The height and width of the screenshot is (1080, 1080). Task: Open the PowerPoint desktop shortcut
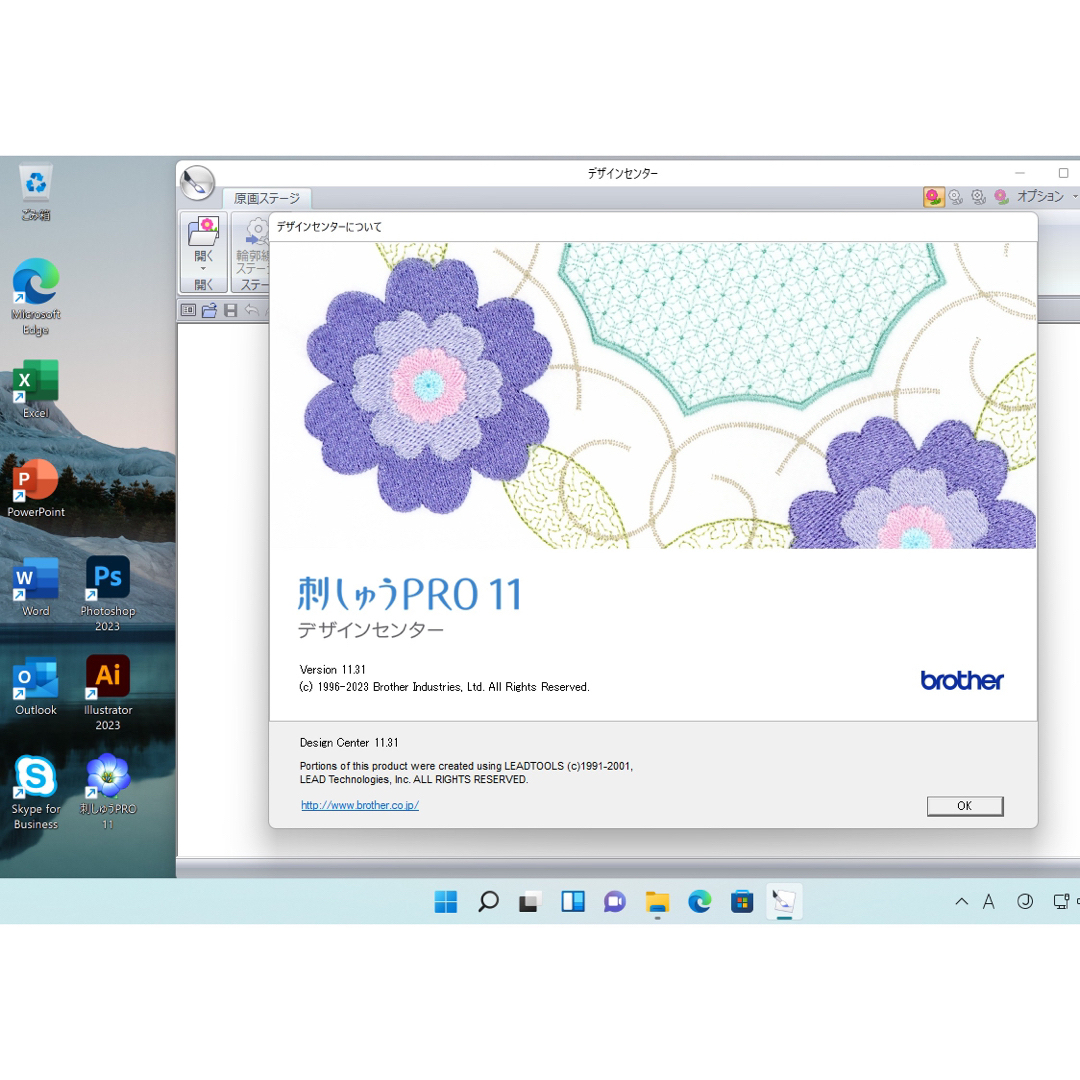click(x=36, y=488)
